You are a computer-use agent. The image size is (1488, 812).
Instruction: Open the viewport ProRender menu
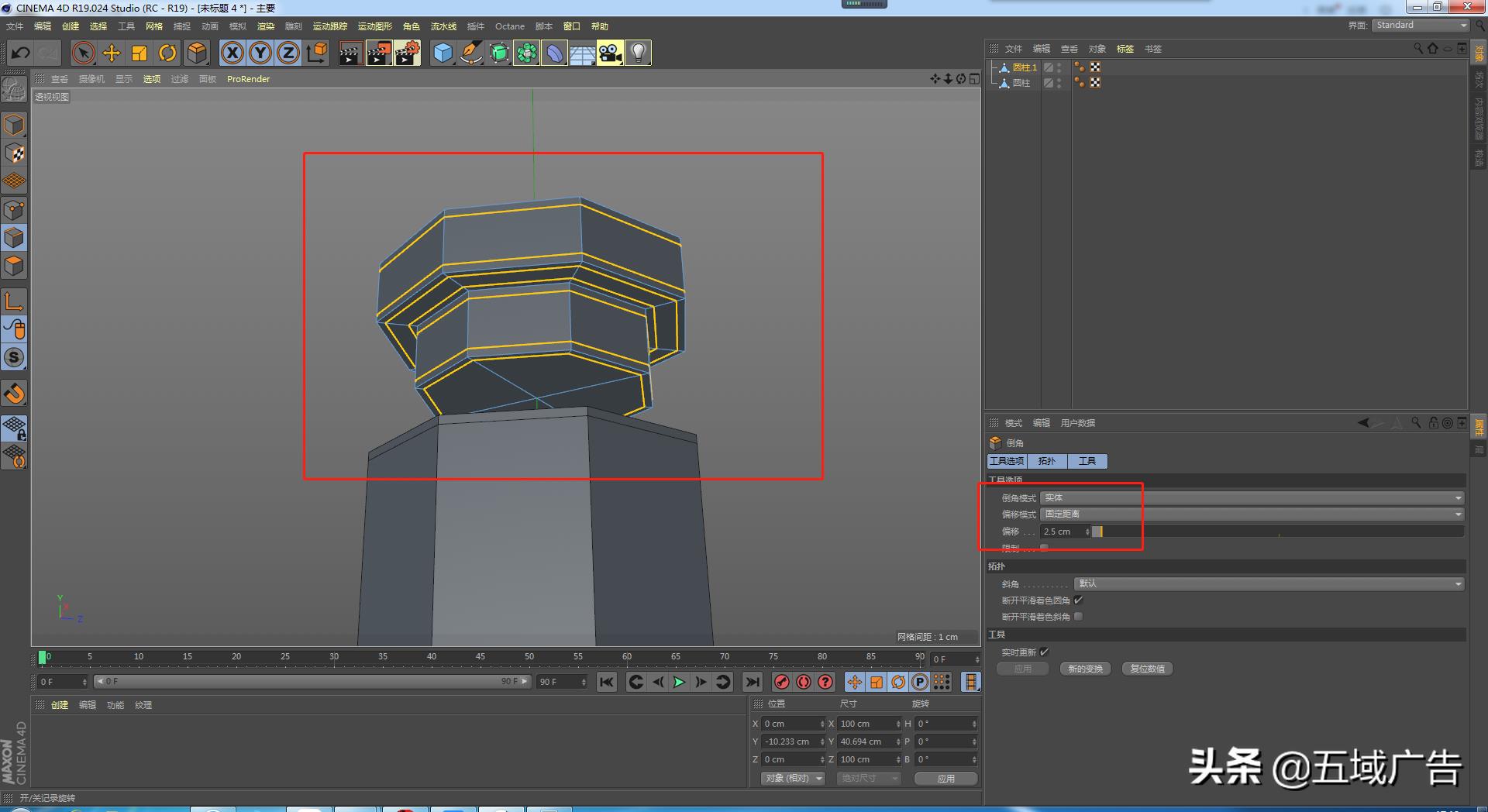248,79
